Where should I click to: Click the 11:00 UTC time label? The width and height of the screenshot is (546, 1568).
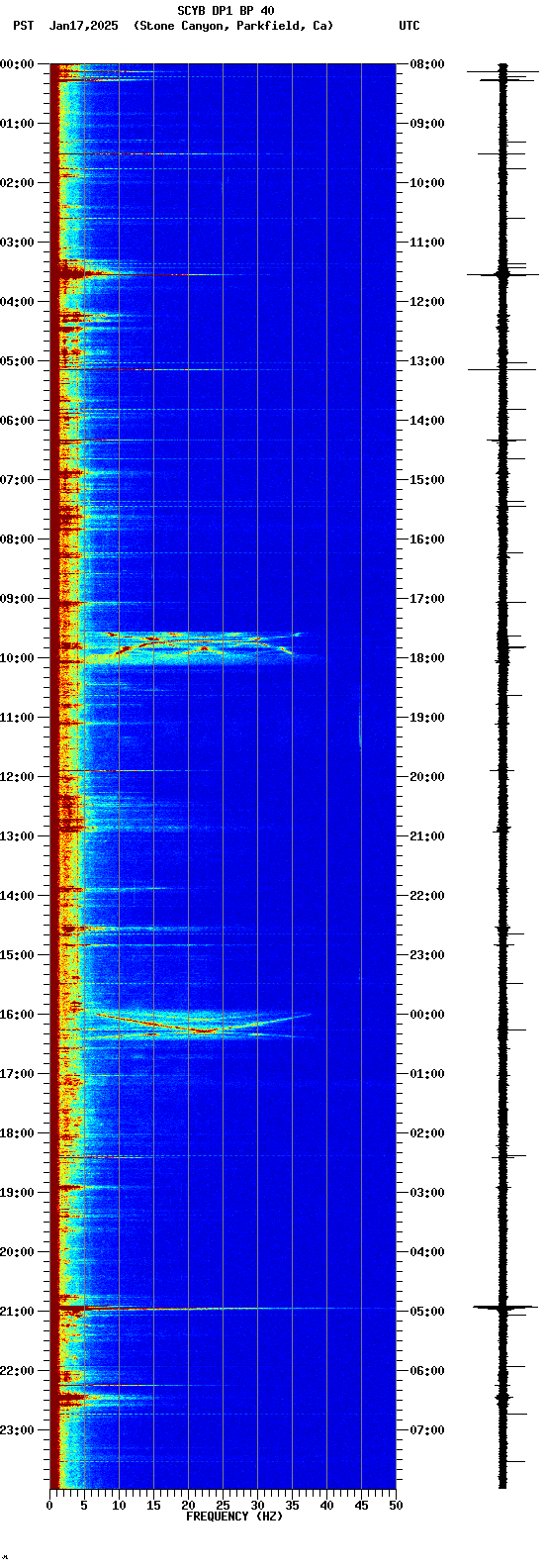point(427,243)
